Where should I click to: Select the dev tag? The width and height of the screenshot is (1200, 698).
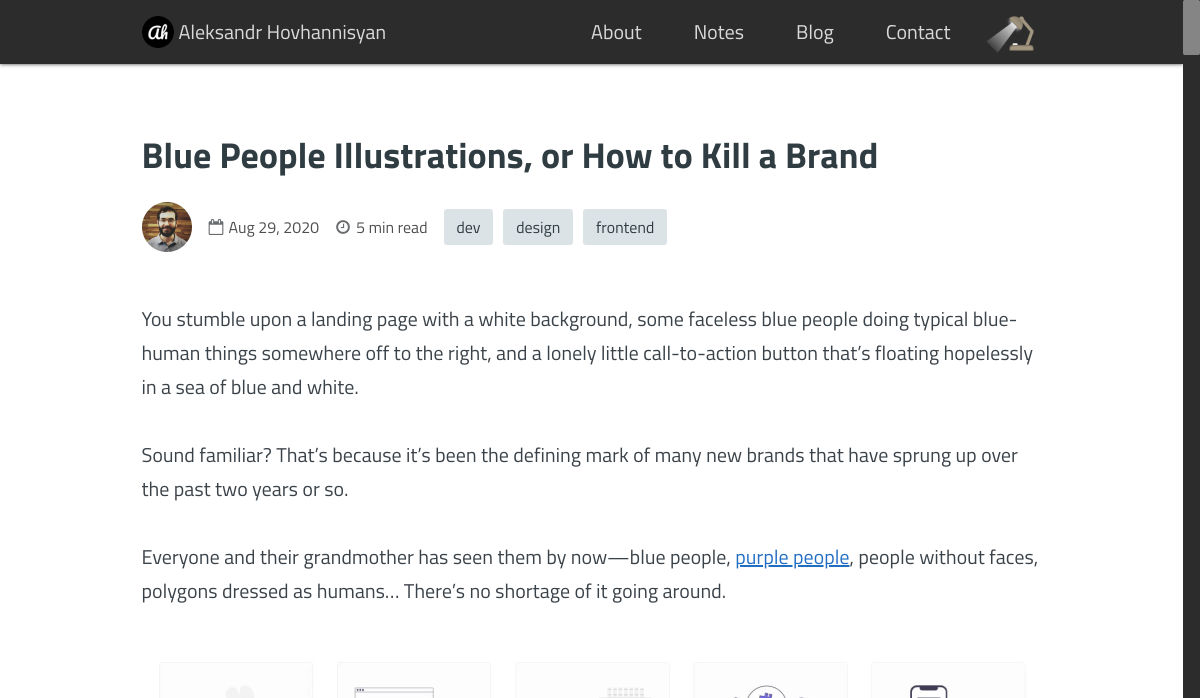[468, 227]
